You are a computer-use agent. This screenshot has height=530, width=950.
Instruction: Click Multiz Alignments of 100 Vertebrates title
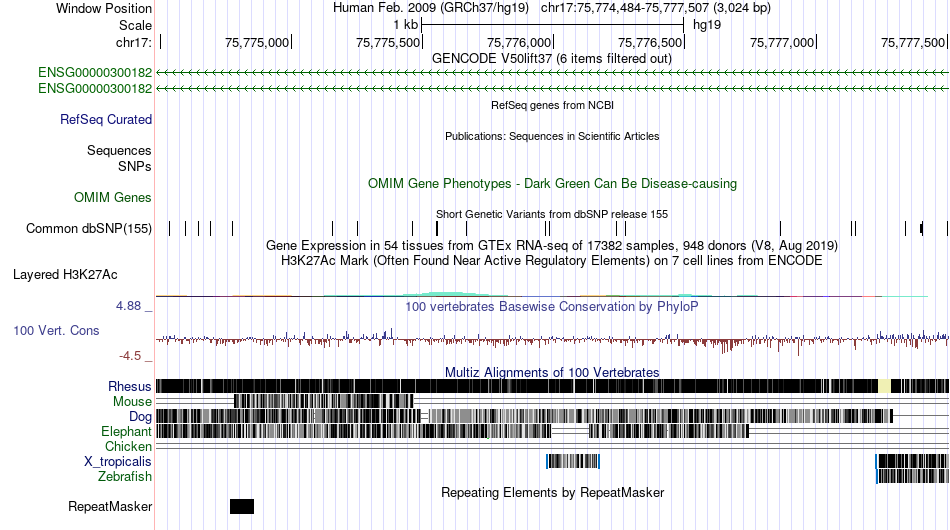pyautogui.click(x=552, y=373)
